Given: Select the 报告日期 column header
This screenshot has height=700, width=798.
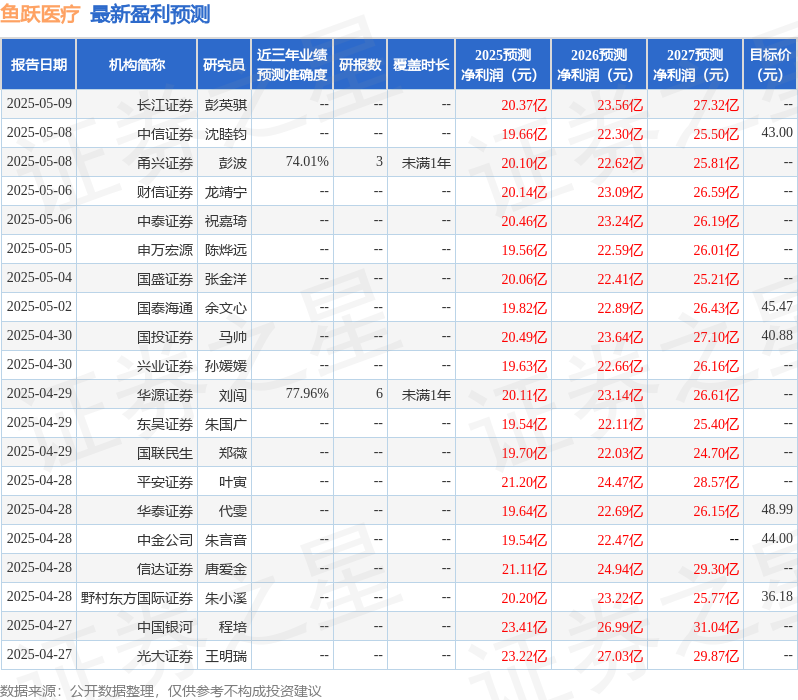Looking at the screenshot, I should tap(39, 64).
